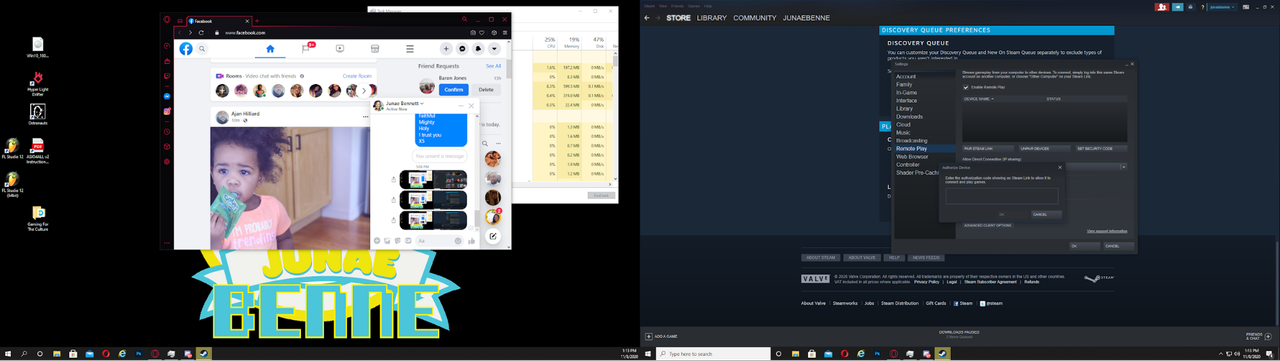The image size is (1280, 361).
Task: Confirm Baron Jones friend request
Action: click(454, 90)
